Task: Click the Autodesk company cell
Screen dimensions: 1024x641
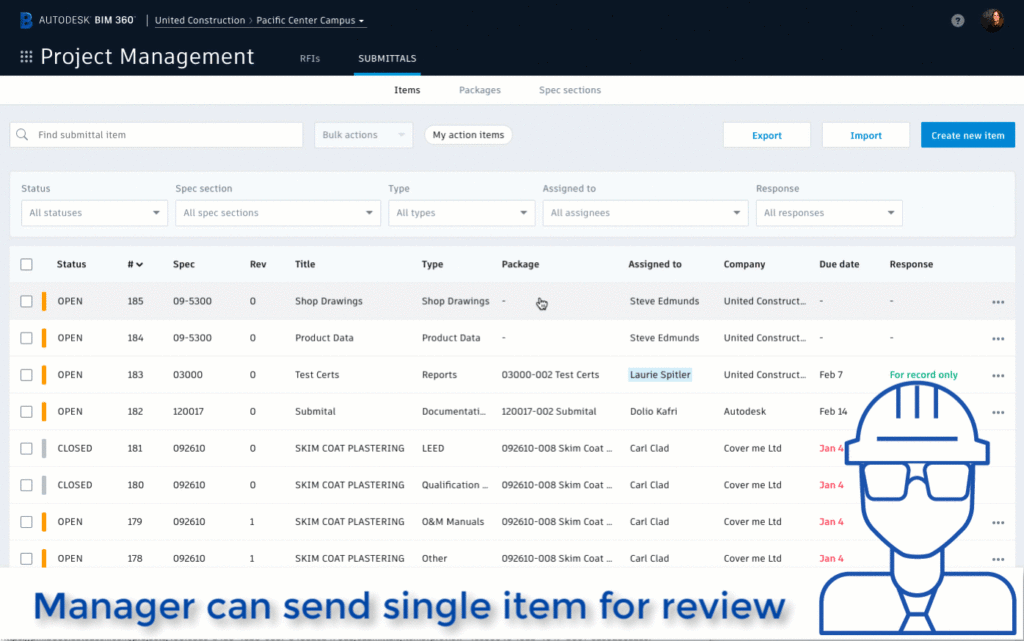Action: (744, 411)
